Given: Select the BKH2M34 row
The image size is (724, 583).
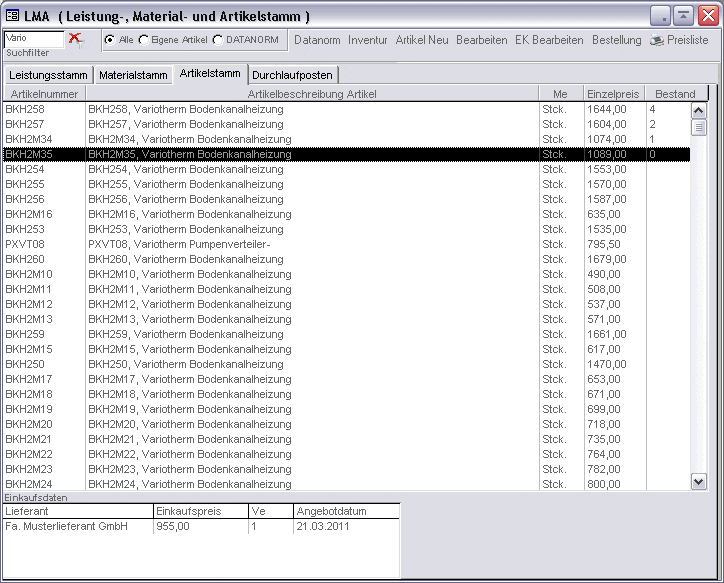Looking at the screenshot, I should coord(347,139).
